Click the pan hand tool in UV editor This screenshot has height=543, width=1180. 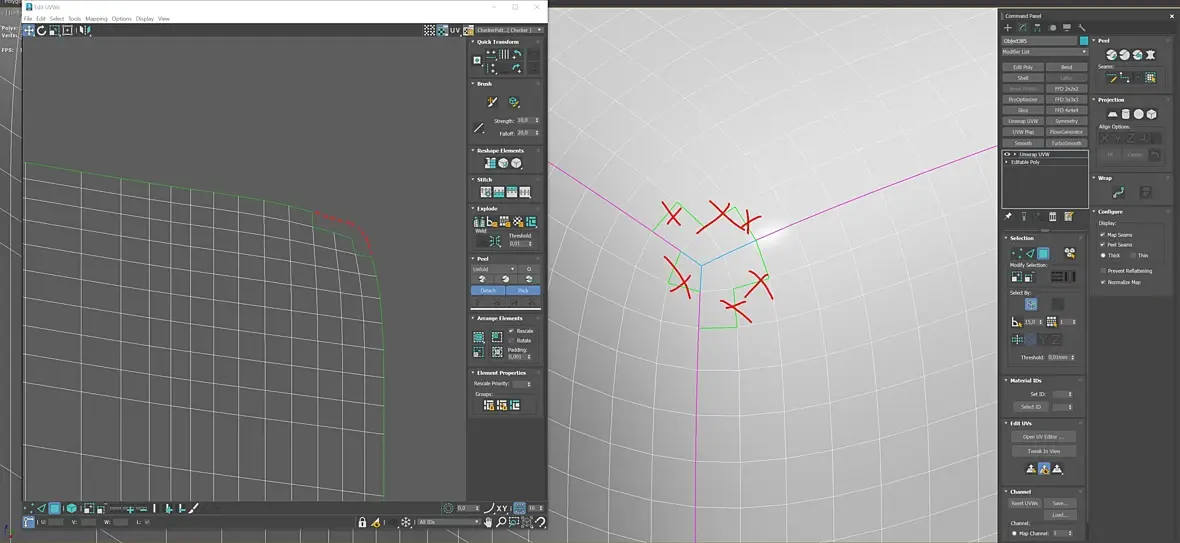tap(488, 522)
